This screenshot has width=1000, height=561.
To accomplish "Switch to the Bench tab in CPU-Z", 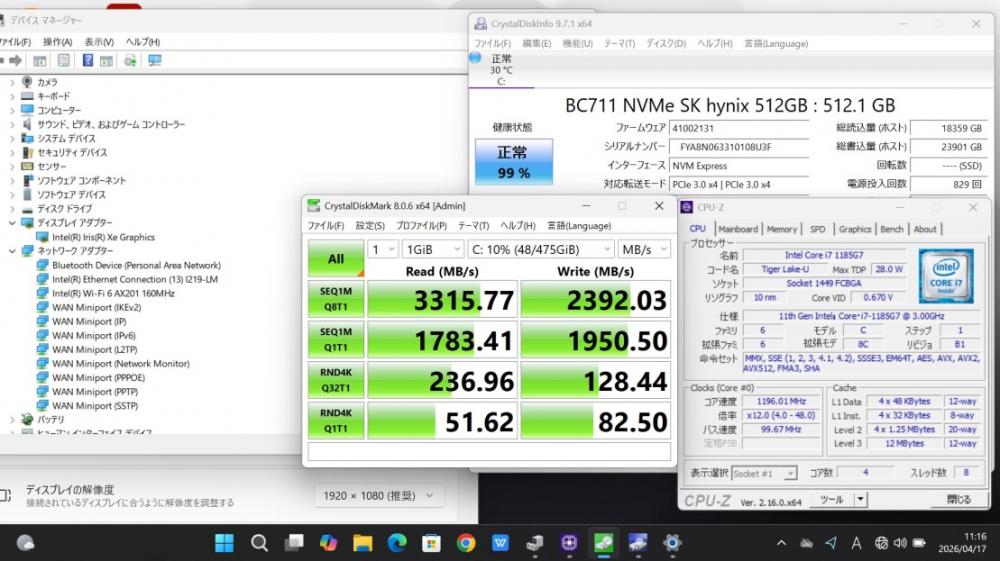I will point(892,229).
